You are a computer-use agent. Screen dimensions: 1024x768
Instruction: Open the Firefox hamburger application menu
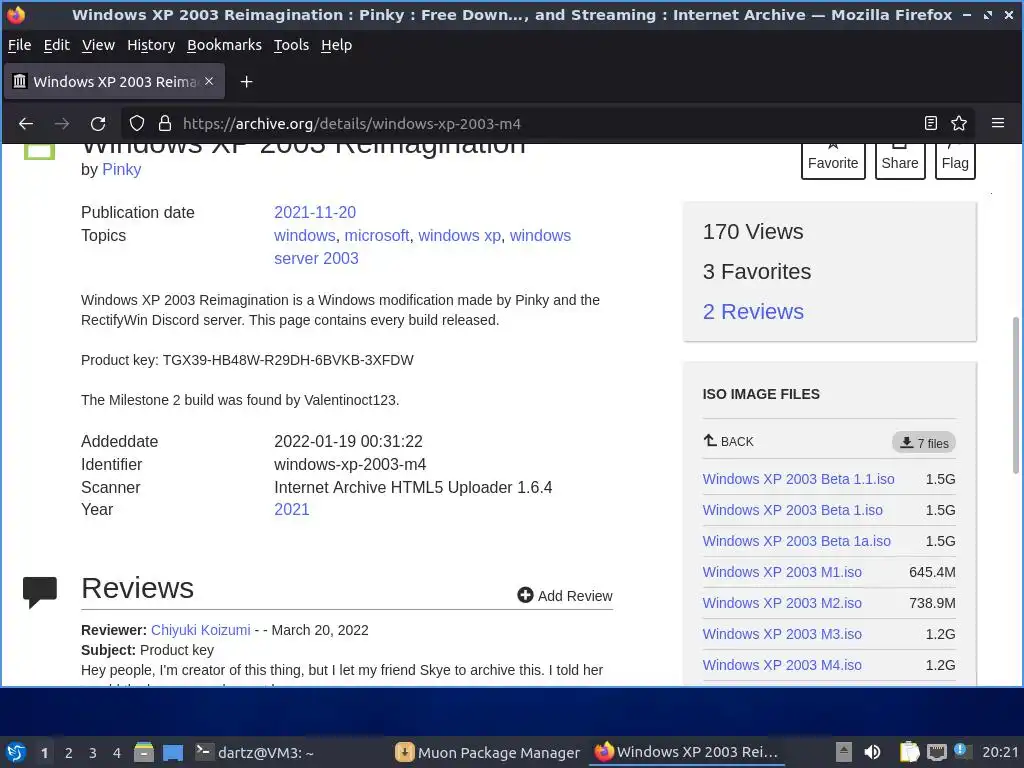997,123
